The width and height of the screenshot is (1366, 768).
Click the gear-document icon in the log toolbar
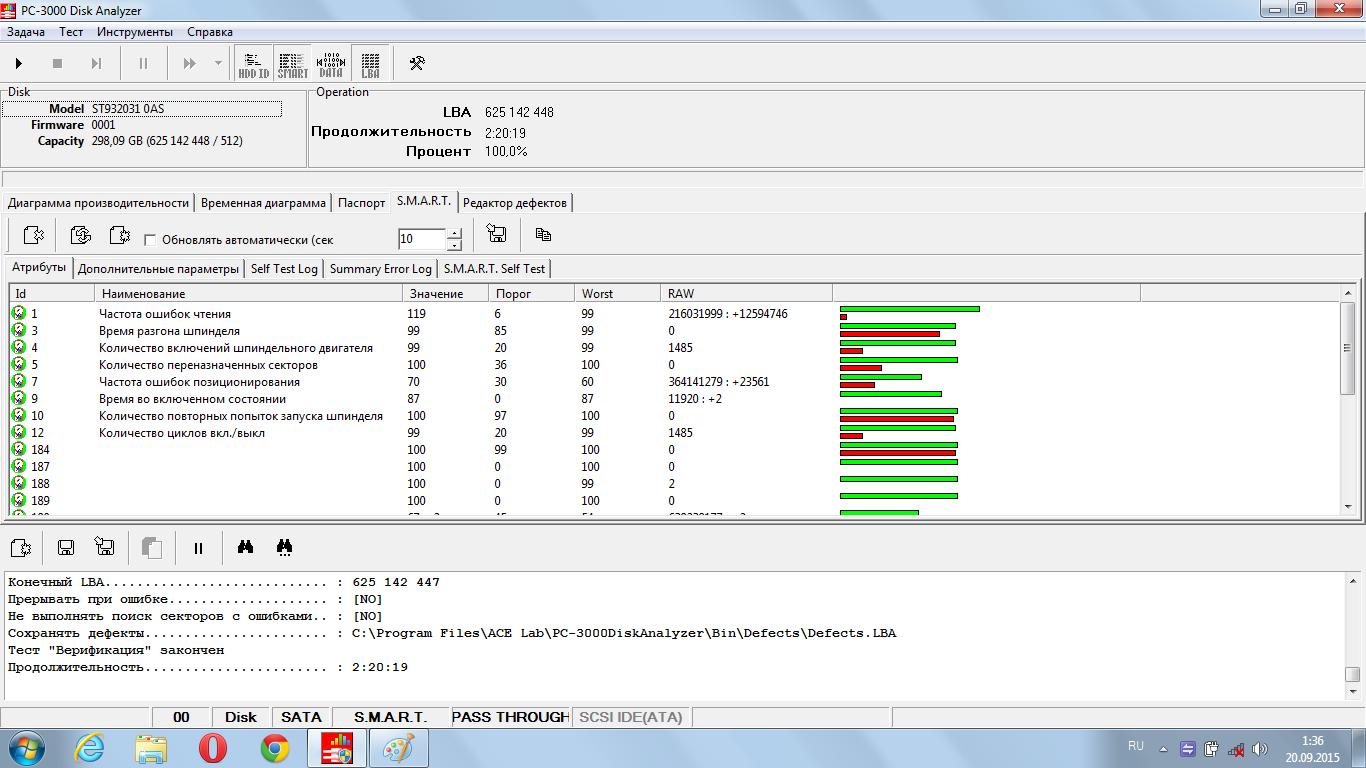20,547
